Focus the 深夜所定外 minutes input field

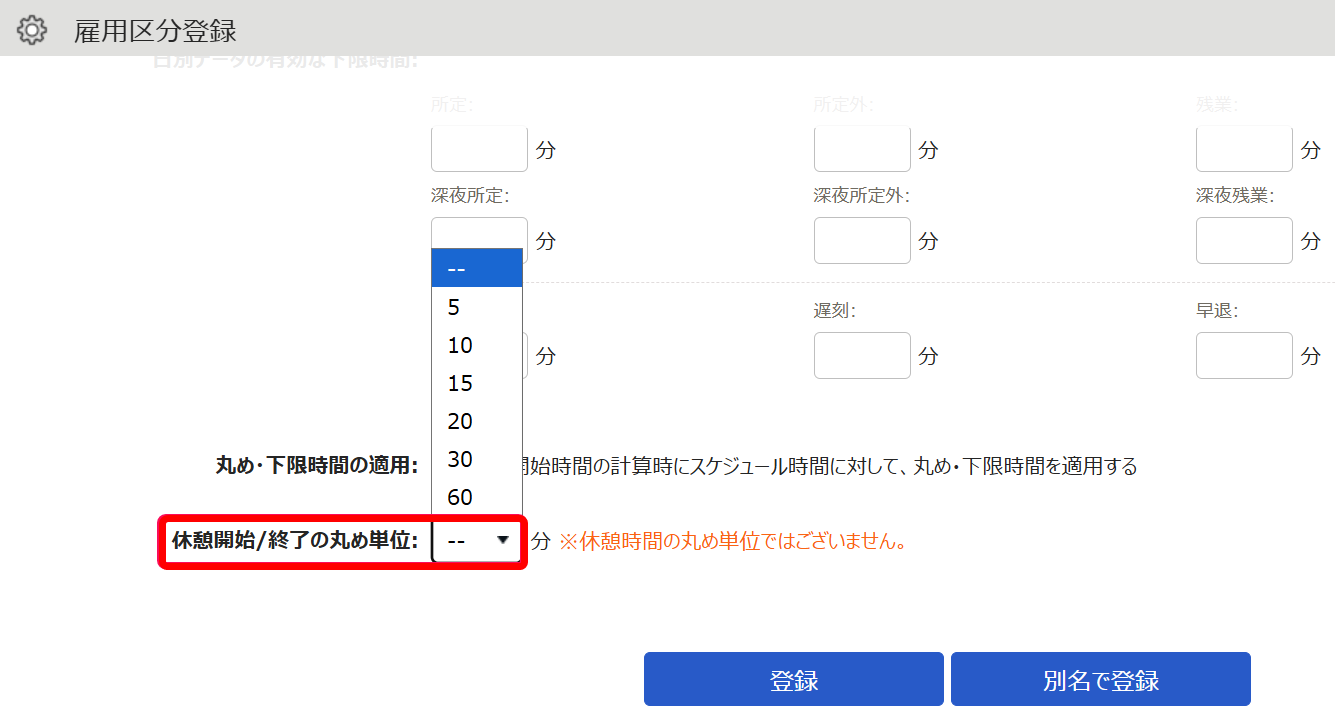tap(862, 241)
